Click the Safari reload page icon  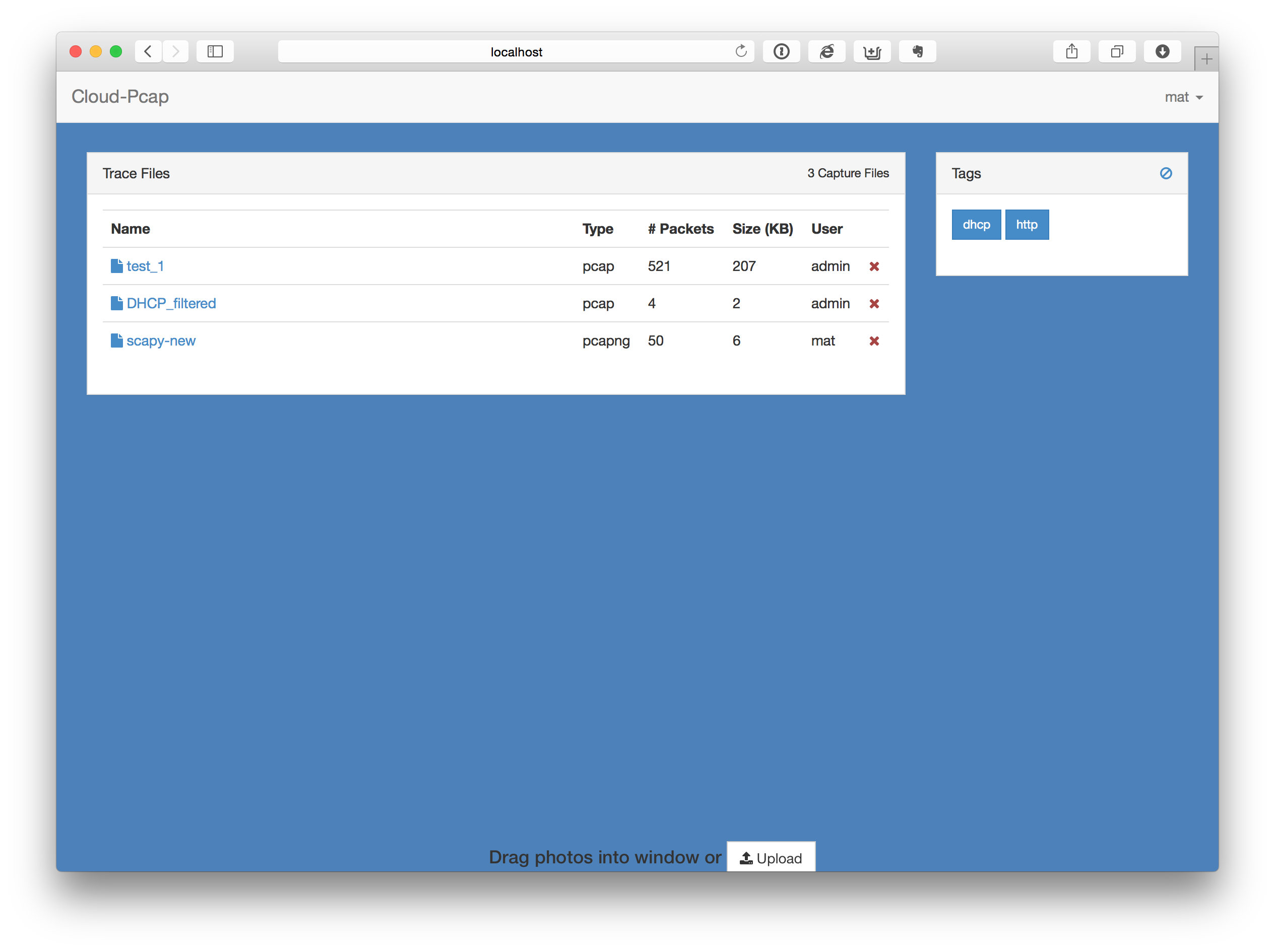click(x=741, y=51)
